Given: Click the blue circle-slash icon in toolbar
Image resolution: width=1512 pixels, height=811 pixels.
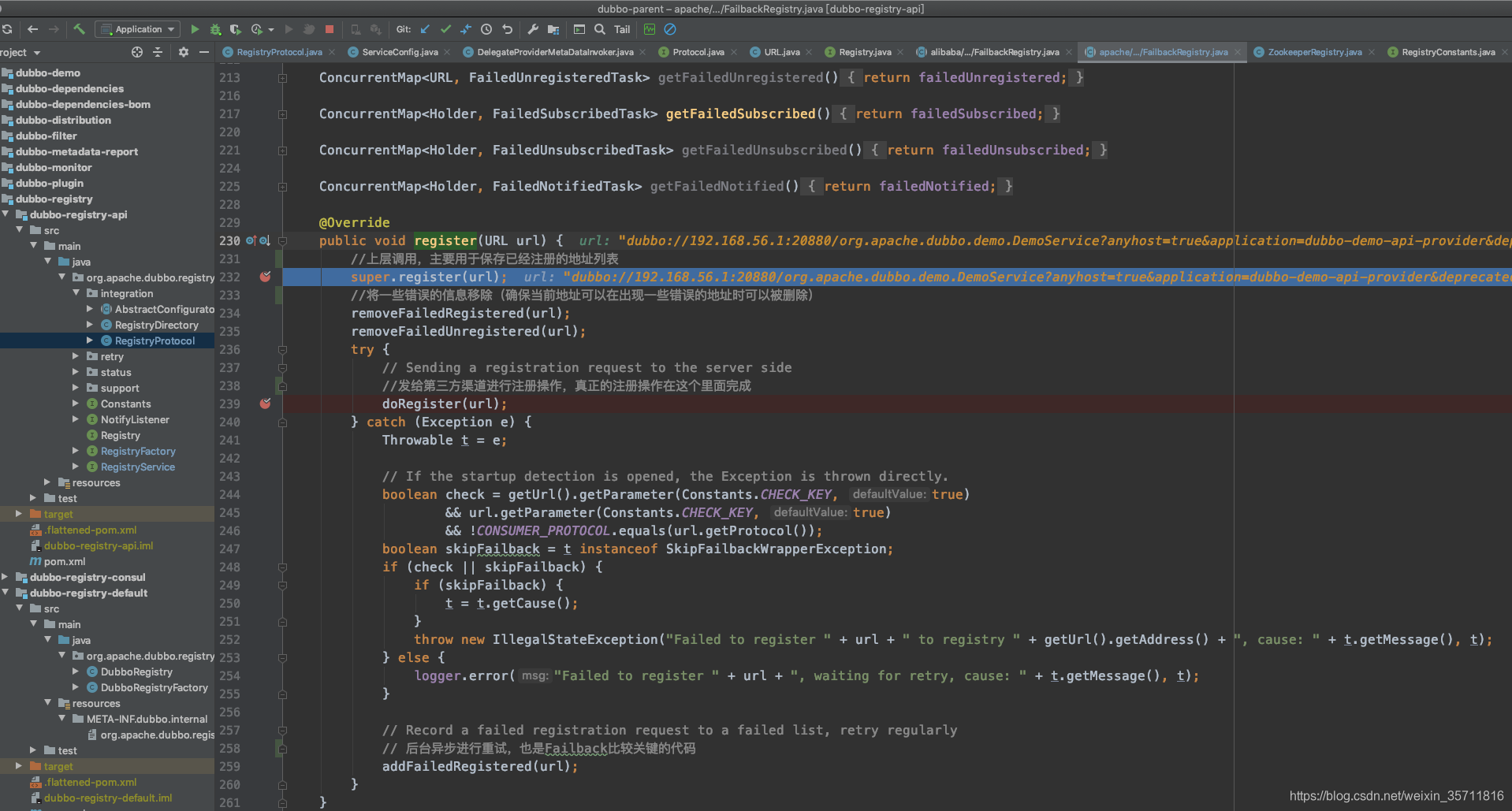Looking at the screenshot, I should [670, 29].
